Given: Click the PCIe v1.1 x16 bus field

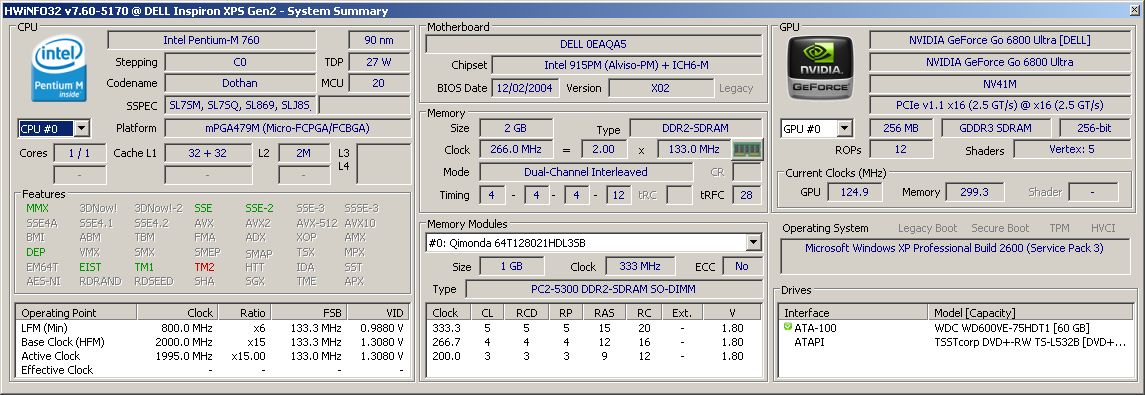Looking at the screenshot, I should [x=1000, y=105].
